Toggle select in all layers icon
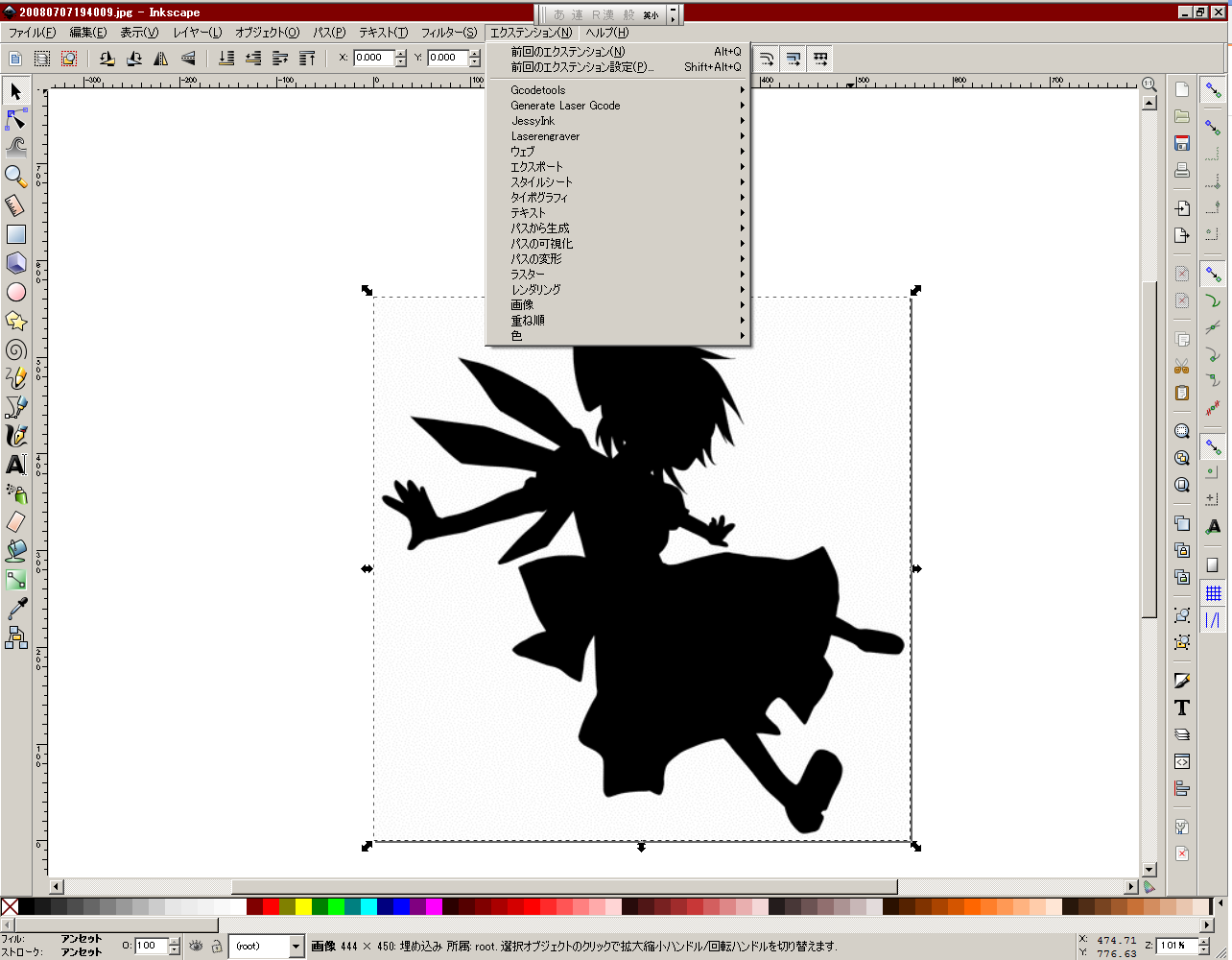 coord(41,59)
